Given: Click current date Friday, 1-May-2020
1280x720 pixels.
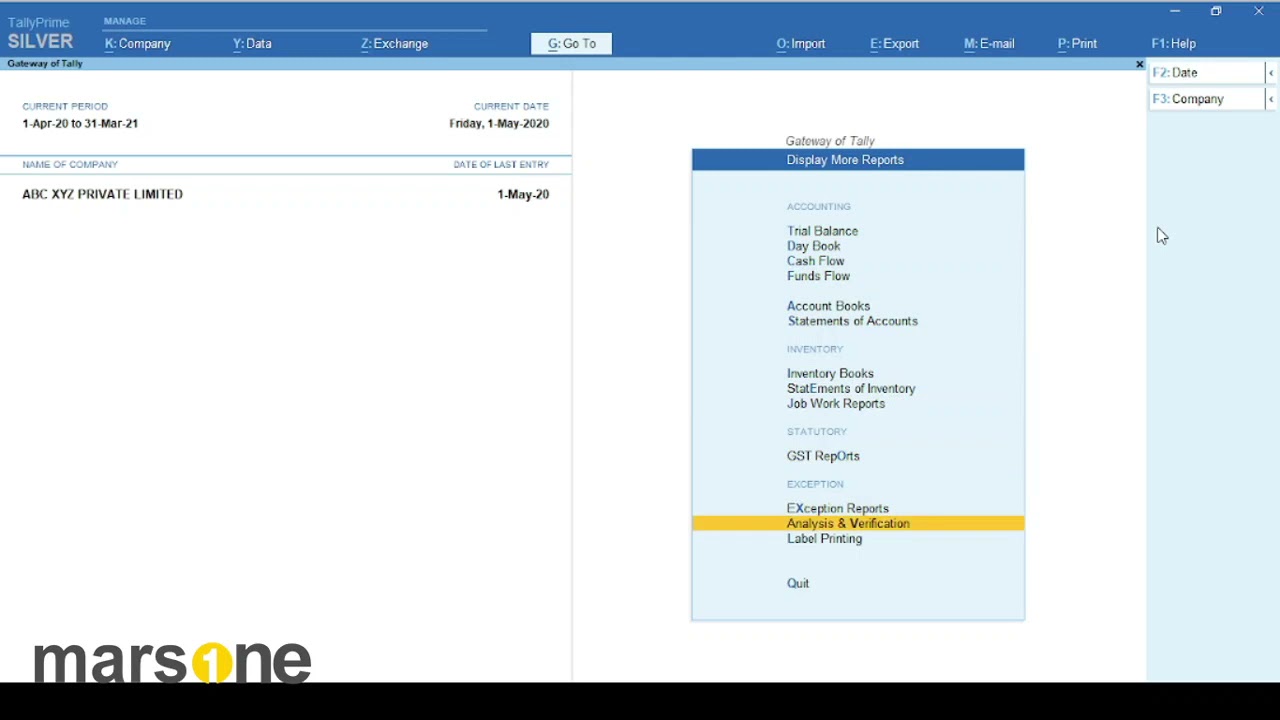Looking at the screenshot, I should point(499,124).
